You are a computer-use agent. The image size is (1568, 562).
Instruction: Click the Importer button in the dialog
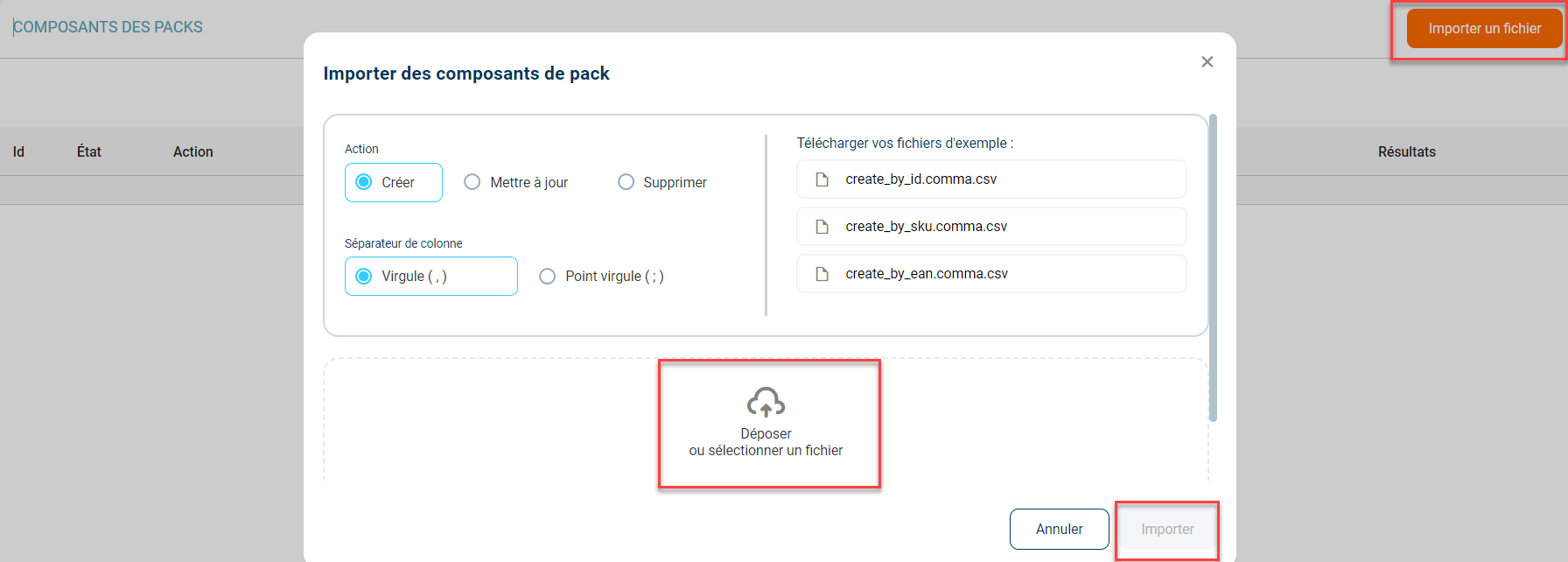point(1166,530)
